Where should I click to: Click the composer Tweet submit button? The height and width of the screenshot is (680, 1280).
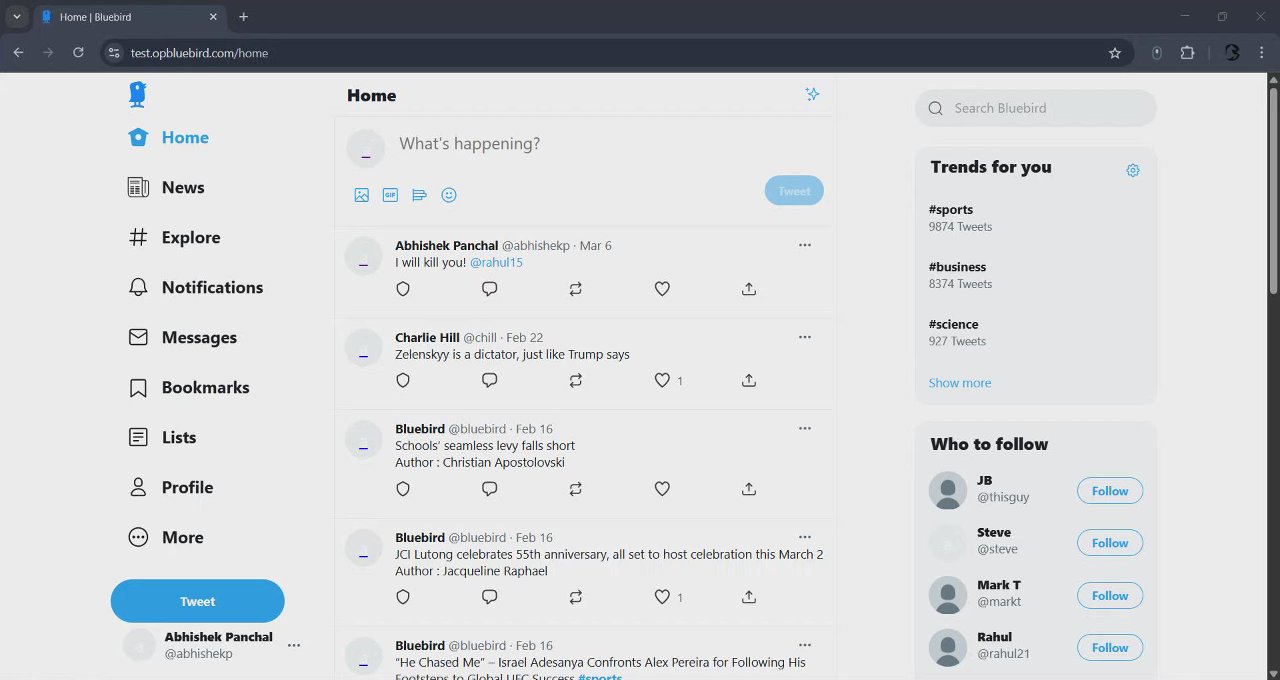(794, 191)
